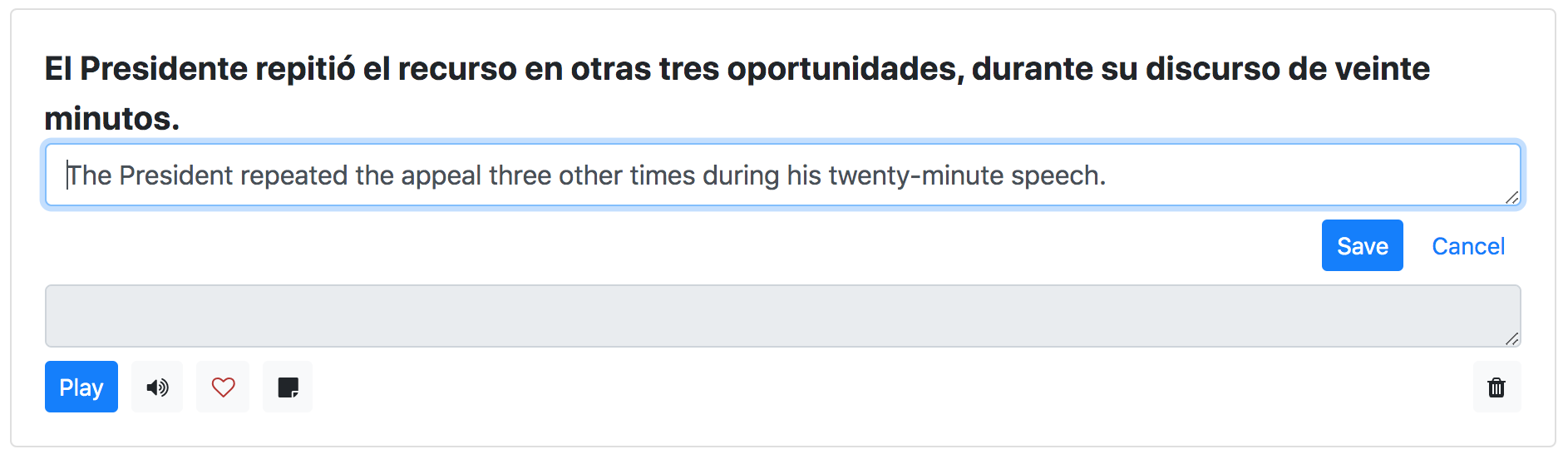Image resolution: width=1568 pixels, height=459 pixels.
Task: Delete the sentence using the trash icon
Action: tap(1497, 387)
